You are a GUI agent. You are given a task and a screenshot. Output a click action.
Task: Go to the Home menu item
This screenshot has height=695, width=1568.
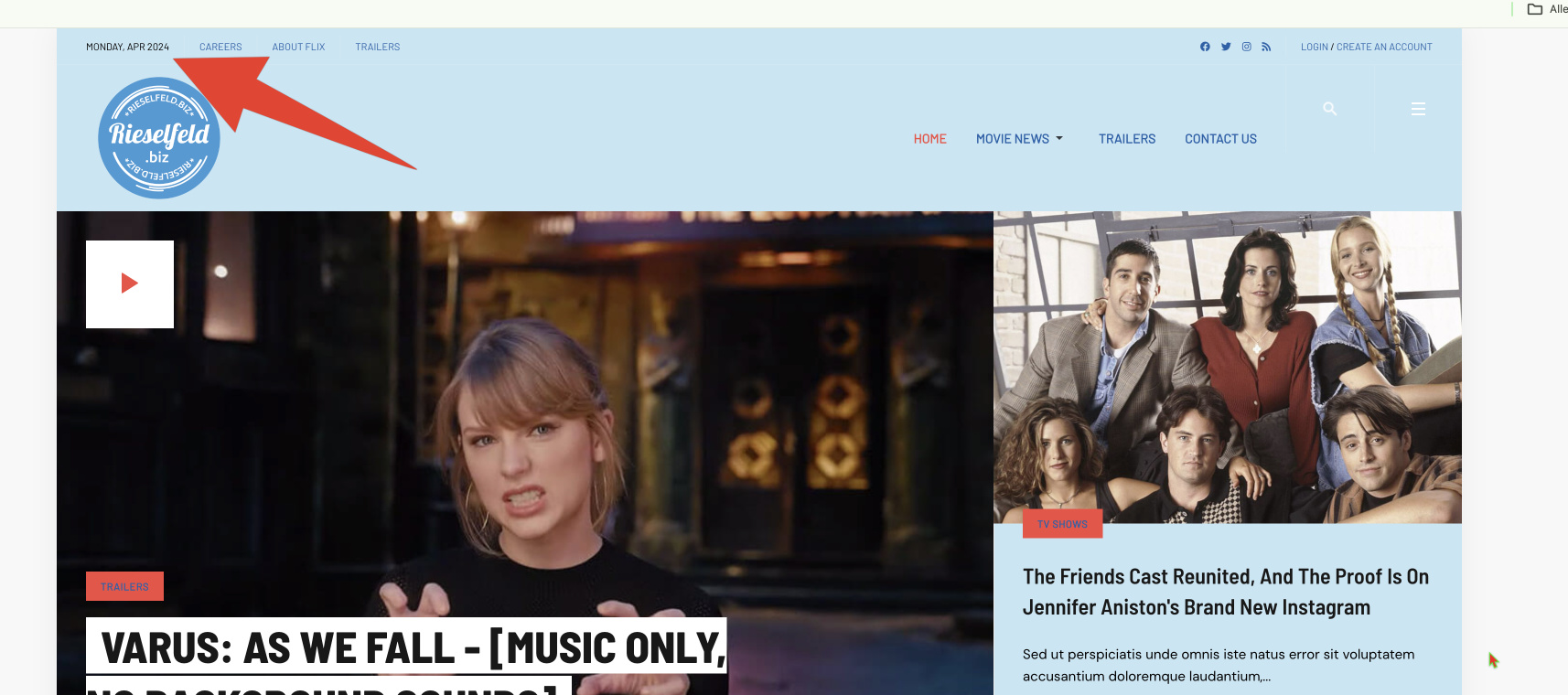tap(929, 139)
